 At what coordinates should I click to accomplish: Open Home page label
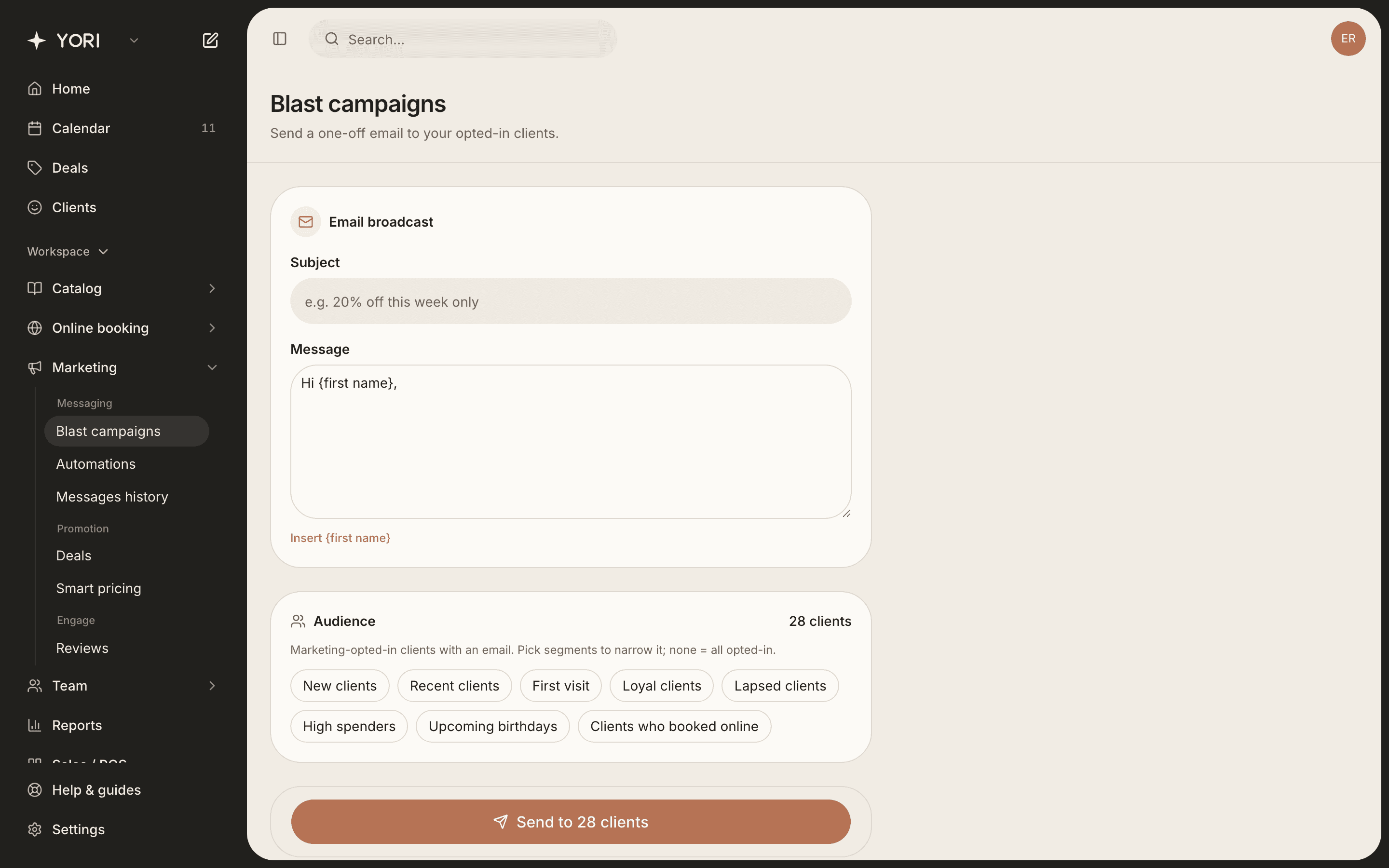(71, 88)
